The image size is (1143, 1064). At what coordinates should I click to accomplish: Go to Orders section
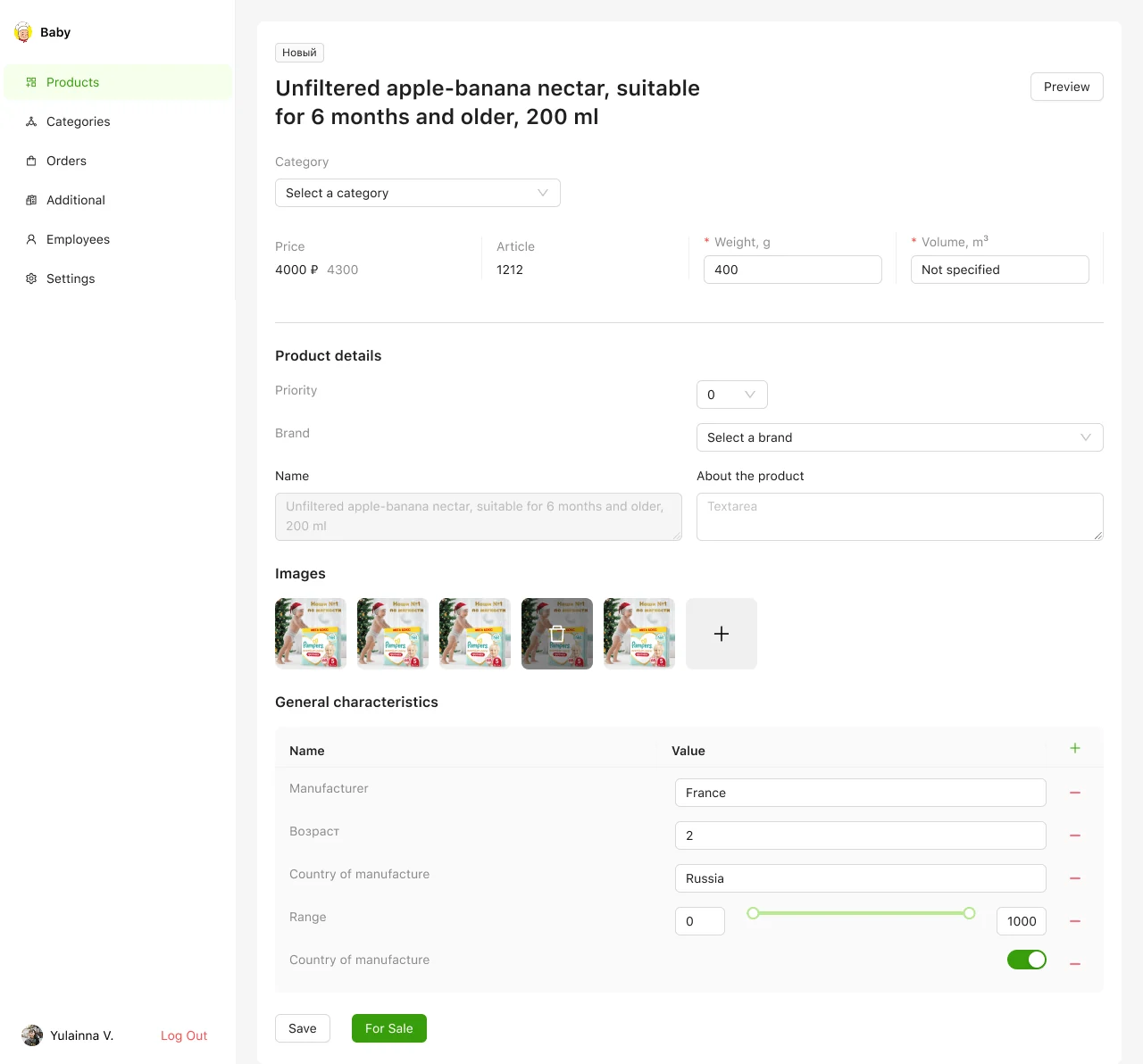tap(118, 161)
